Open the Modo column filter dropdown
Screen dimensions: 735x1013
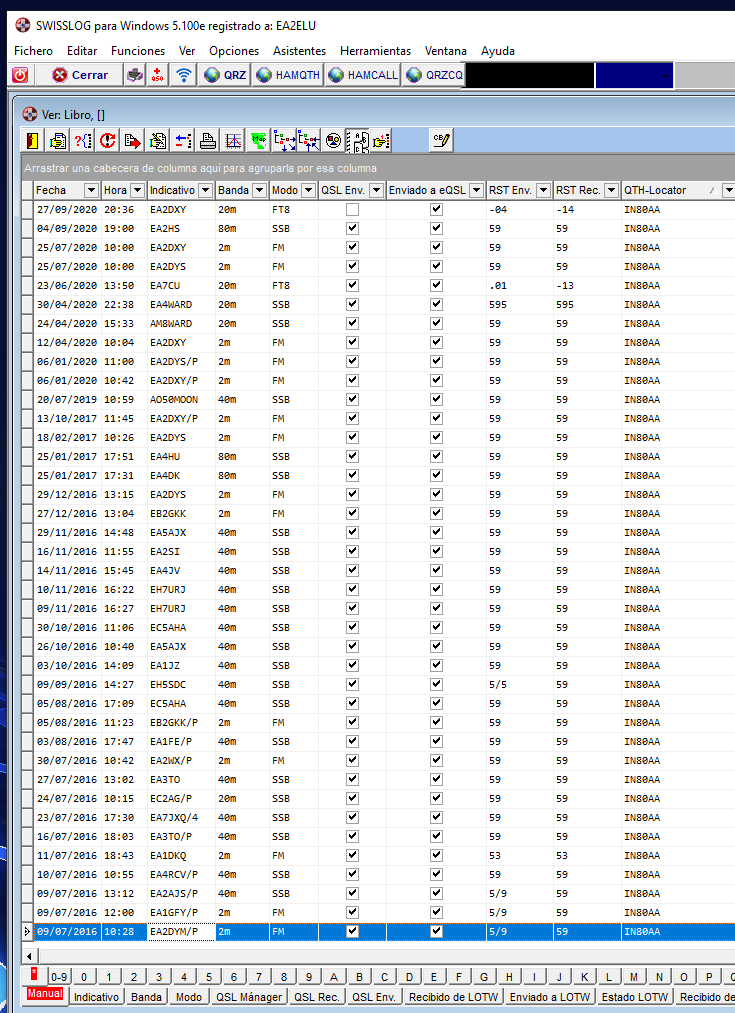click(x=308, y=190)
